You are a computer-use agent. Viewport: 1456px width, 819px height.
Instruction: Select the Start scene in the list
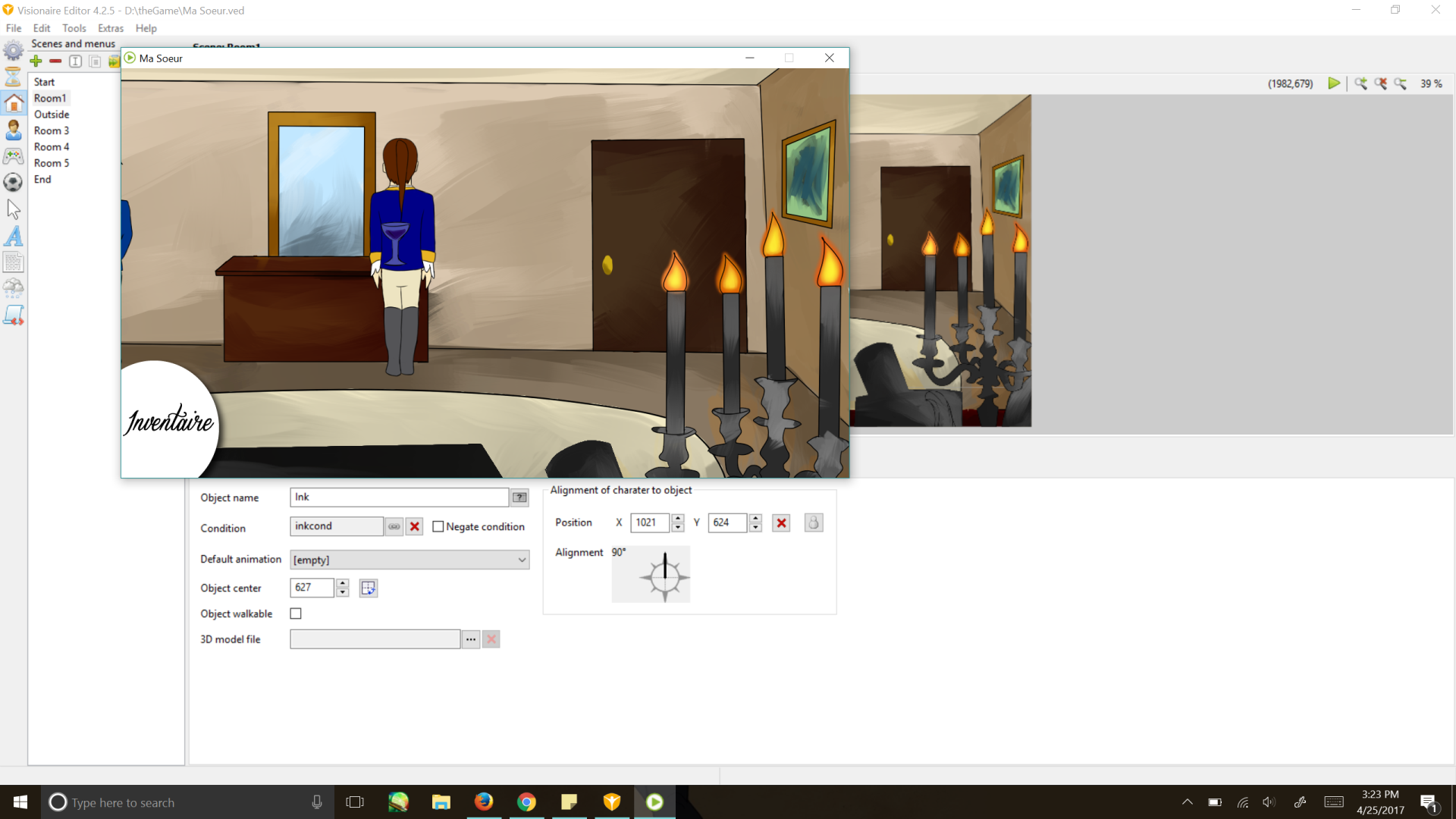coord(44,82)
